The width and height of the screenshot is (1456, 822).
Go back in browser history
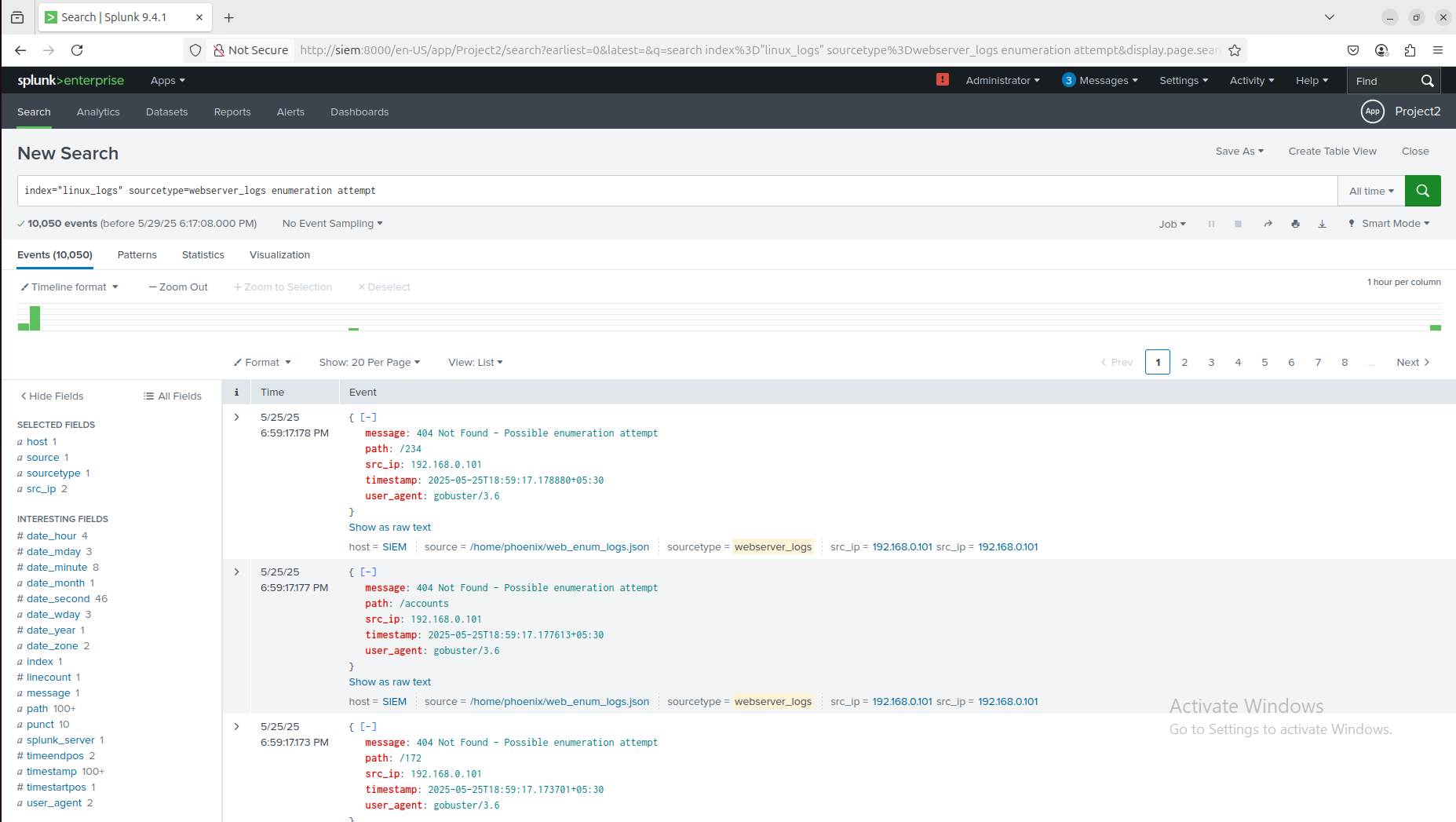coord(20,50)
